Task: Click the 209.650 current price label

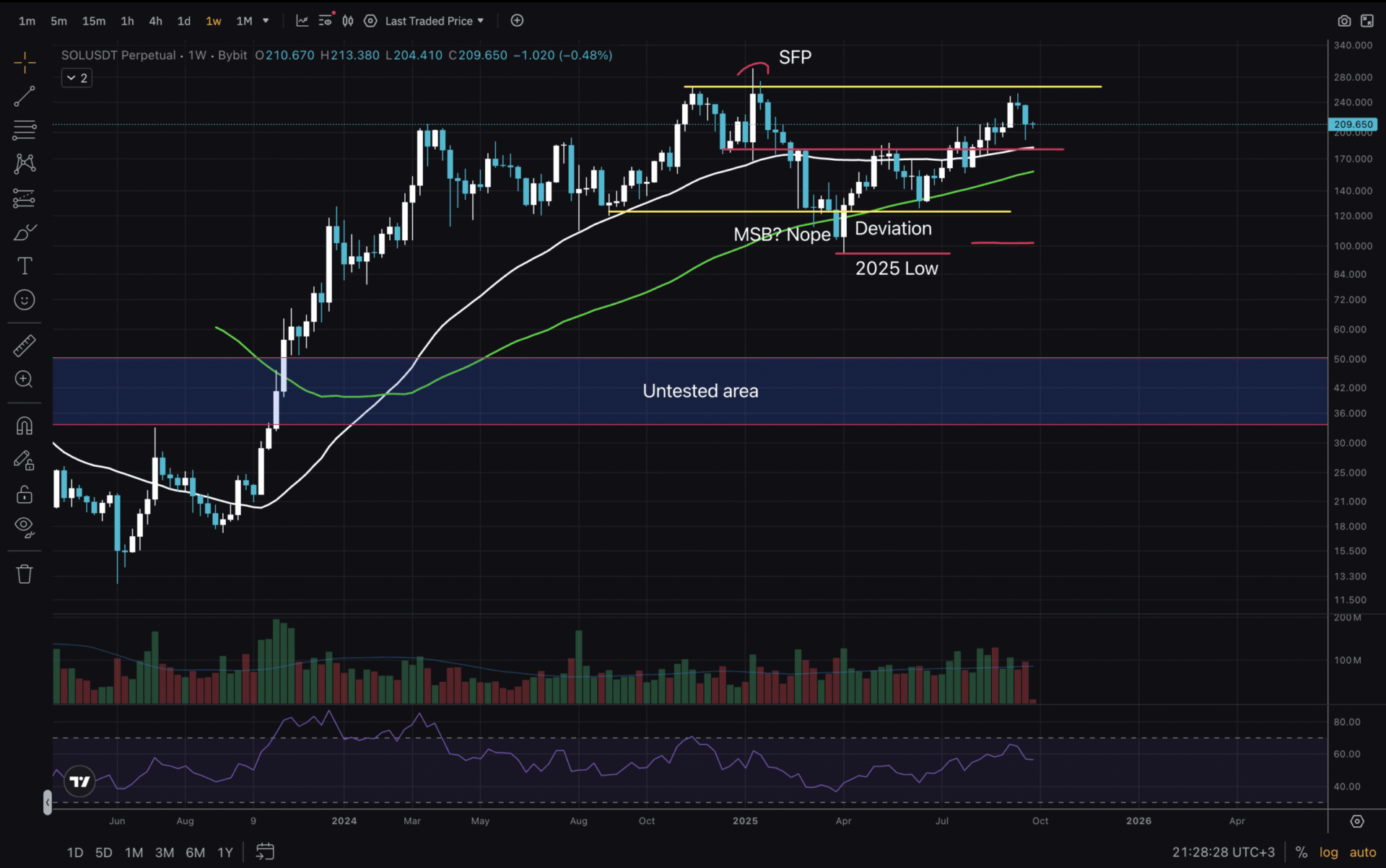Action: 1353,124
